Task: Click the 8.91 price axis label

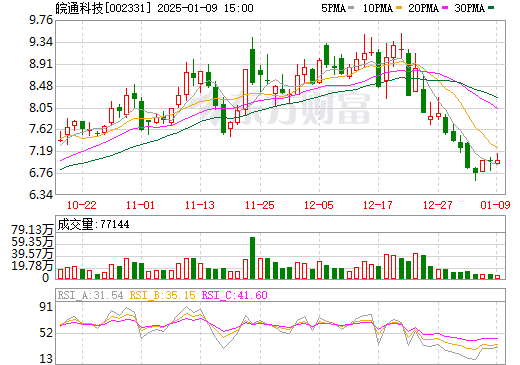Action: point(41,64)
